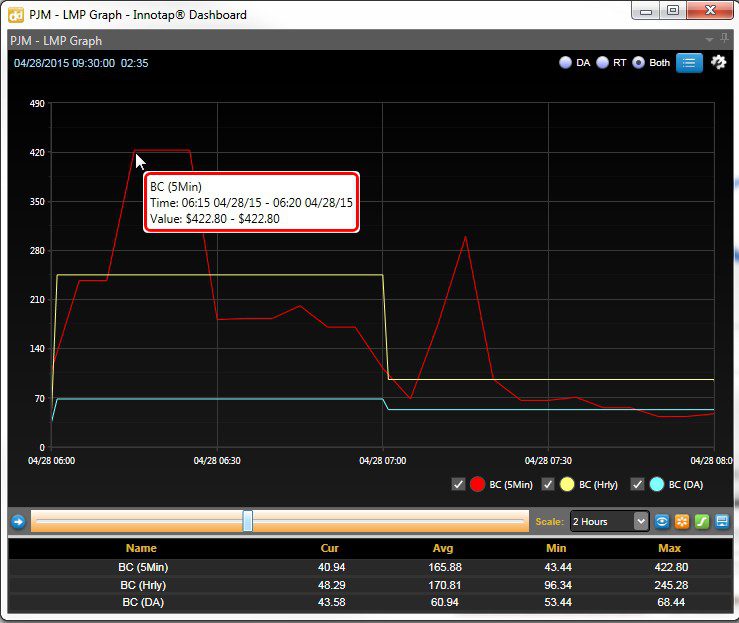Open the Scale 2 Hours dropdown
The width and height of the screenshot is (739, 623).
(x=609, y=521)
